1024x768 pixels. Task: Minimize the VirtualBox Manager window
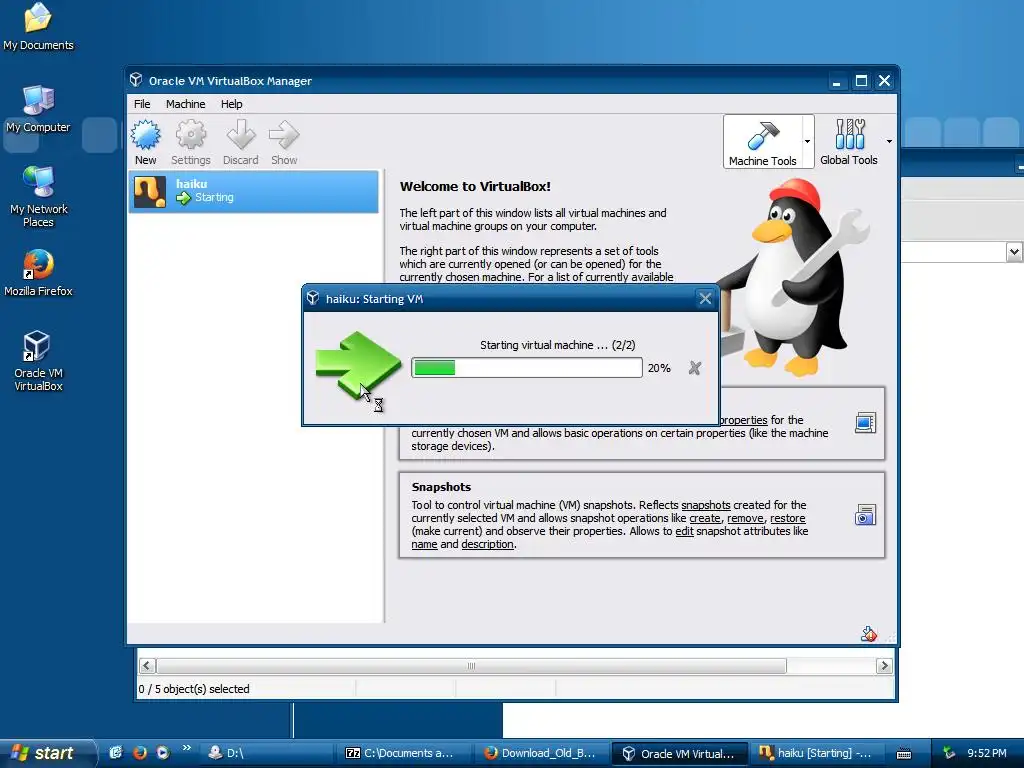837,81
